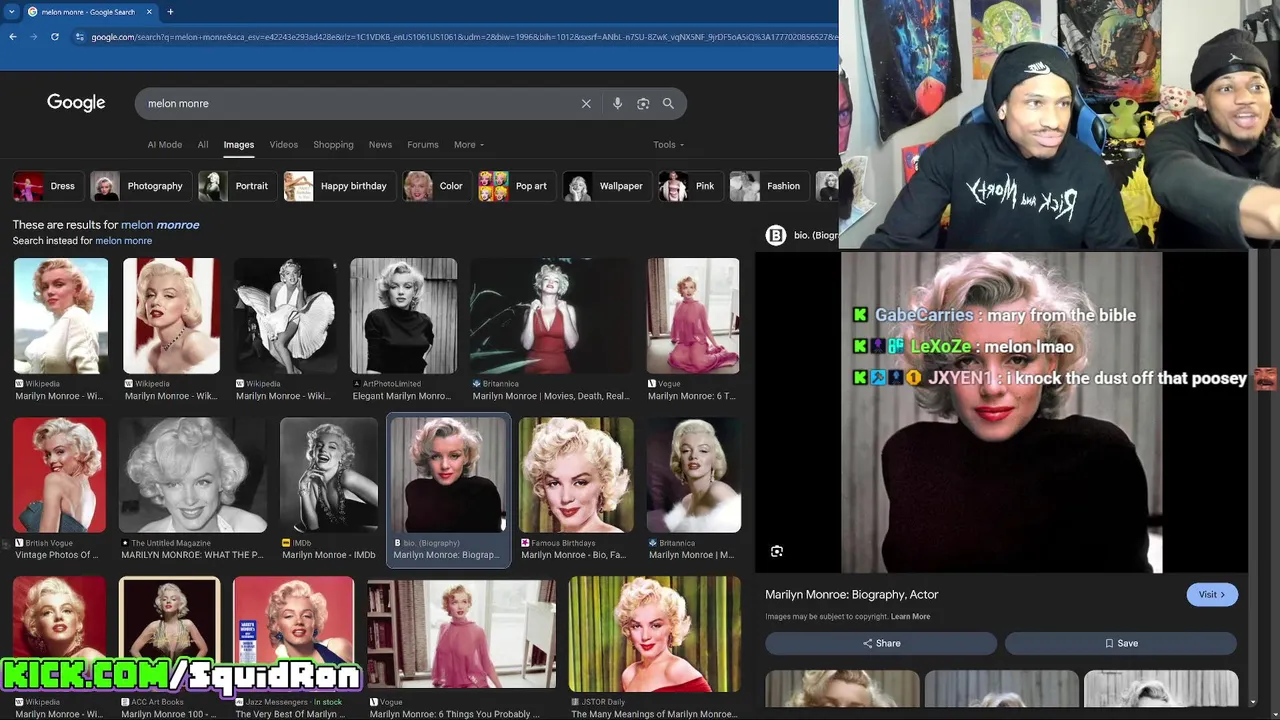Click the Save button
1280x720 pixels.
1121,643
